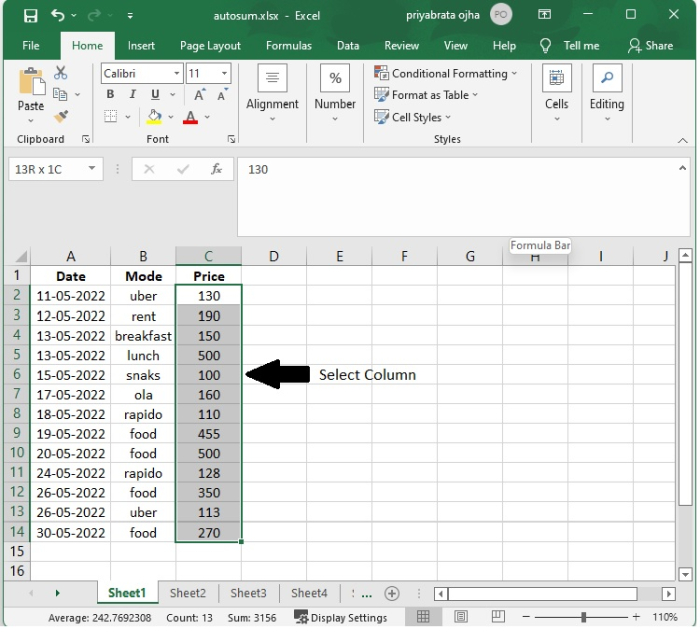Open the Borders dropdown arrow

pos(128,117)
